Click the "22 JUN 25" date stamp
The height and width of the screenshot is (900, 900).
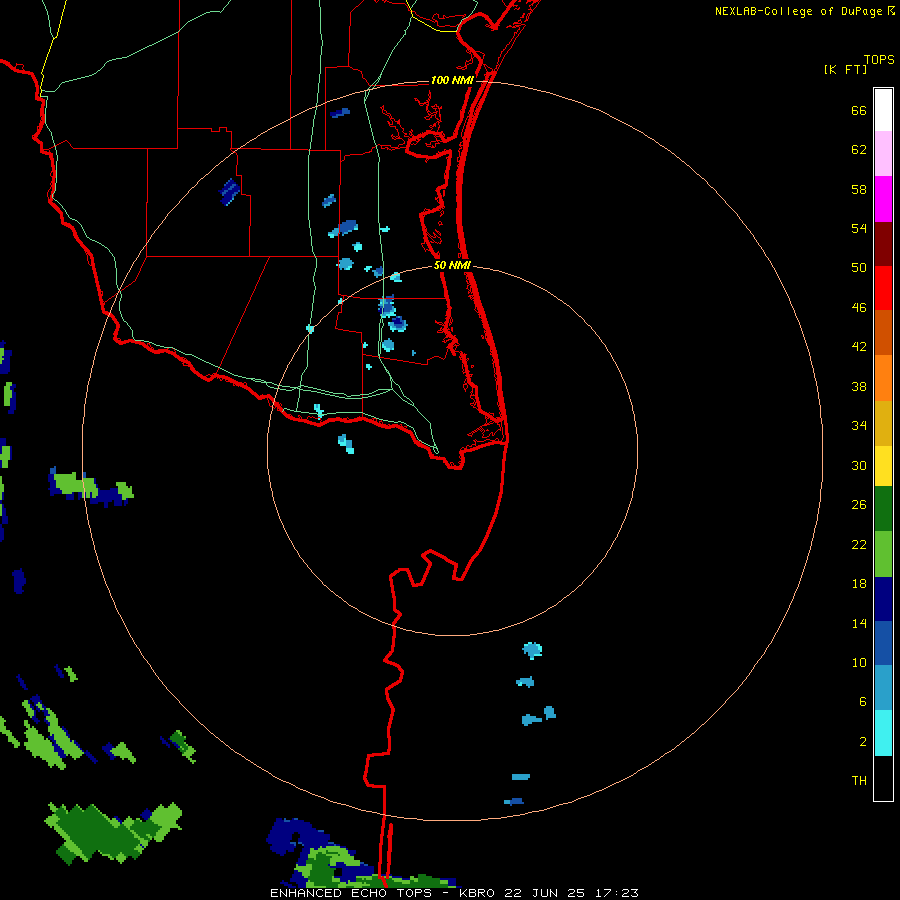545,893
